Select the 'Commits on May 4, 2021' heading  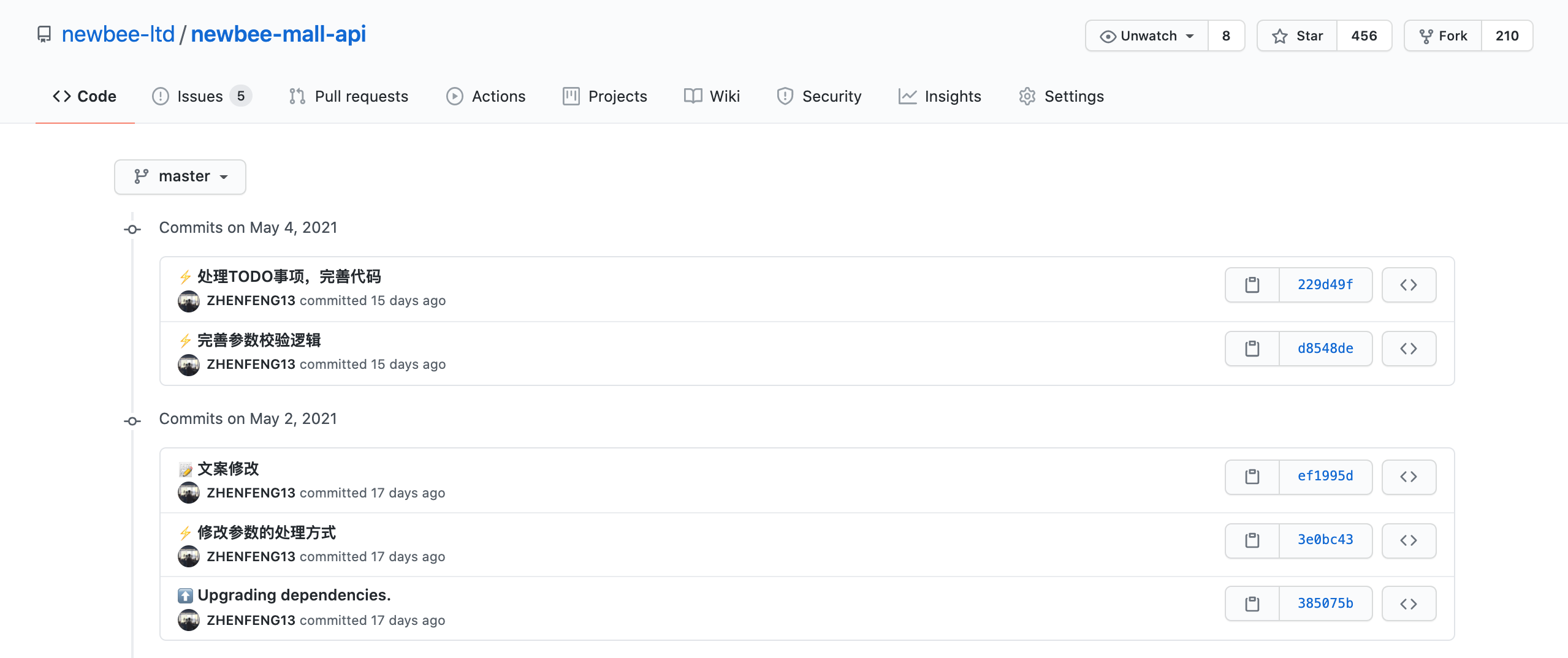pyautogui.click(x=248, y=228)
